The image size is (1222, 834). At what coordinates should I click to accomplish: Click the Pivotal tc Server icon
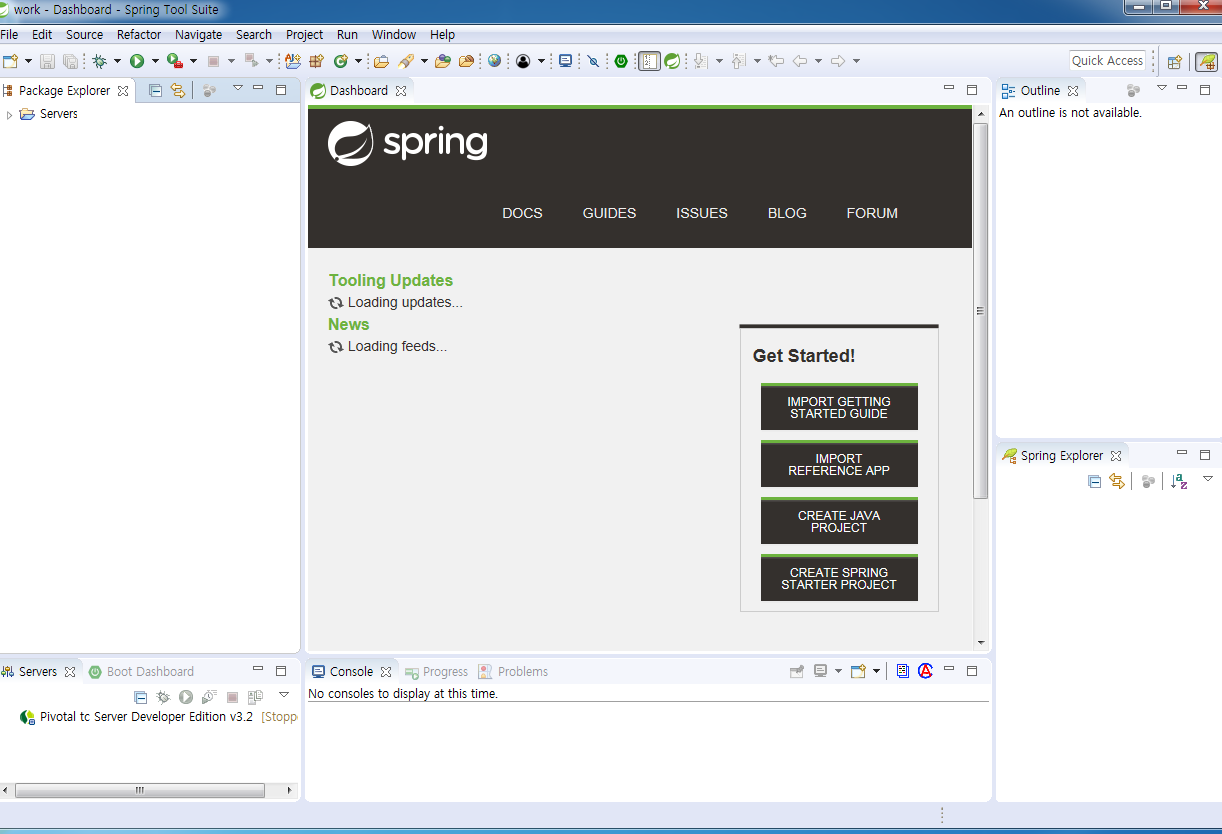point(28,717)
